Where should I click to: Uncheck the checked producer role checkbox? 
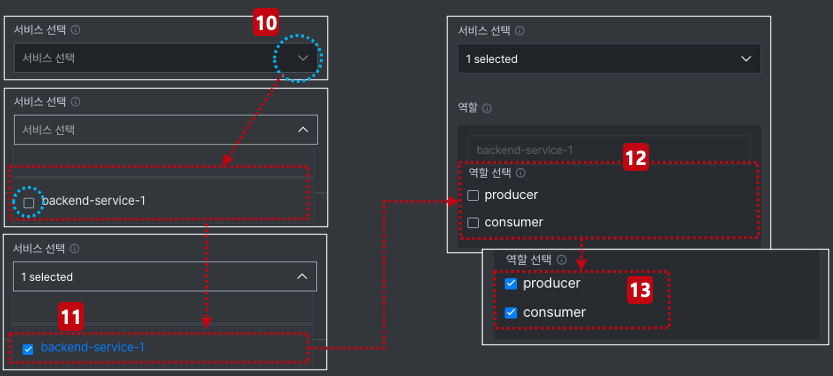pos(511,284)
